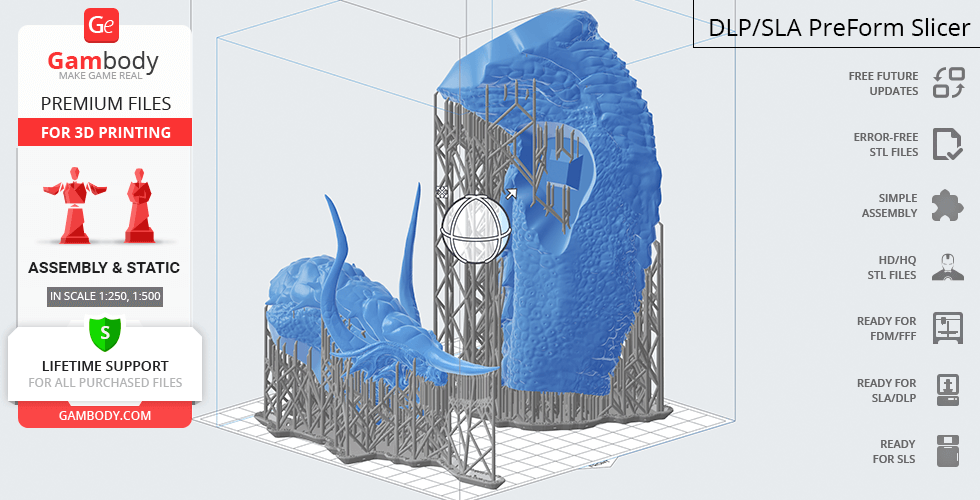
Task: Click the Simple Assembly puzzle piece icon
Action: [948, 205]
